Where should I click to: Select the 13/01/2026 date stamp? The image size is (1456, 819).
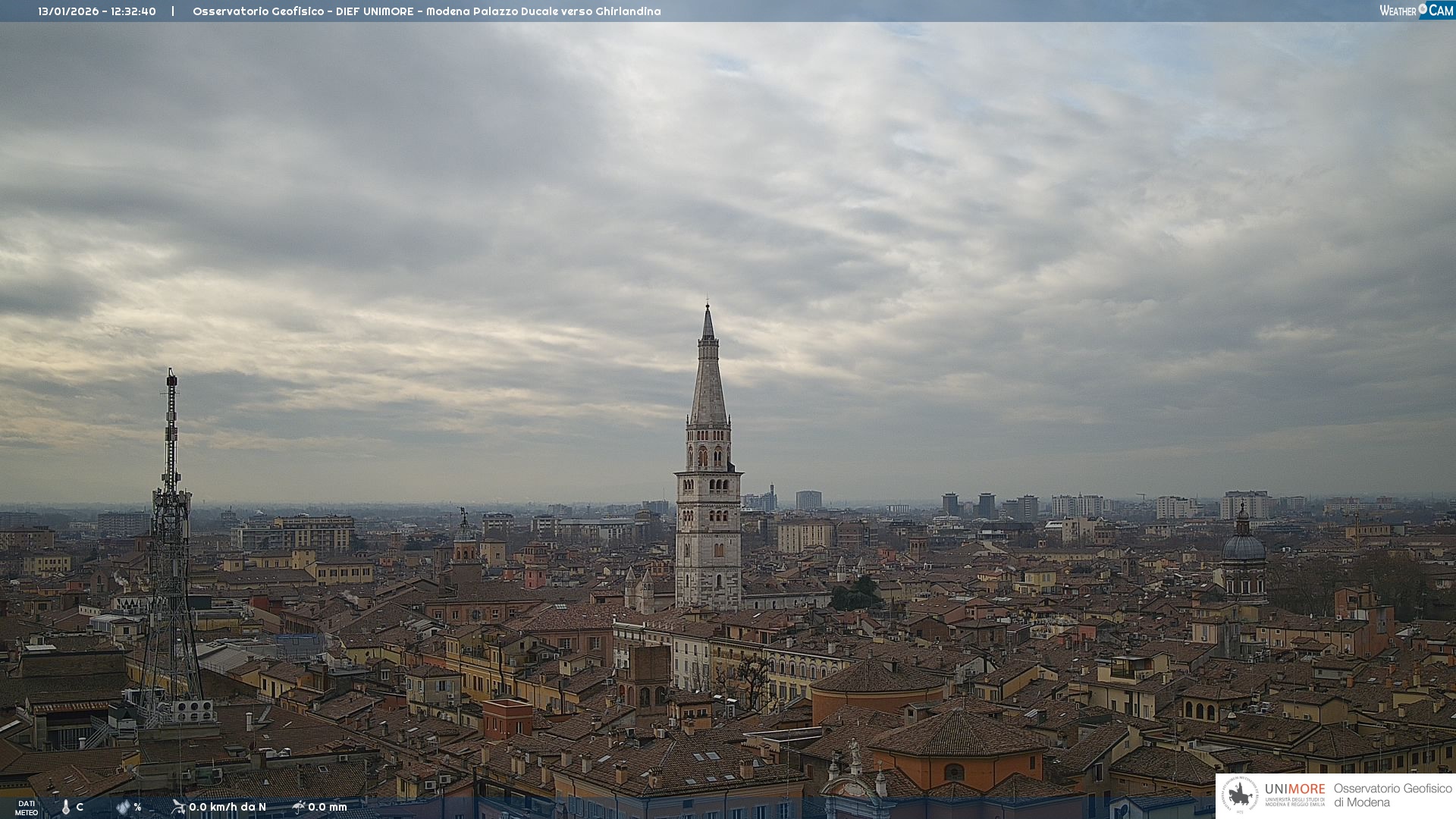point(69,11)
